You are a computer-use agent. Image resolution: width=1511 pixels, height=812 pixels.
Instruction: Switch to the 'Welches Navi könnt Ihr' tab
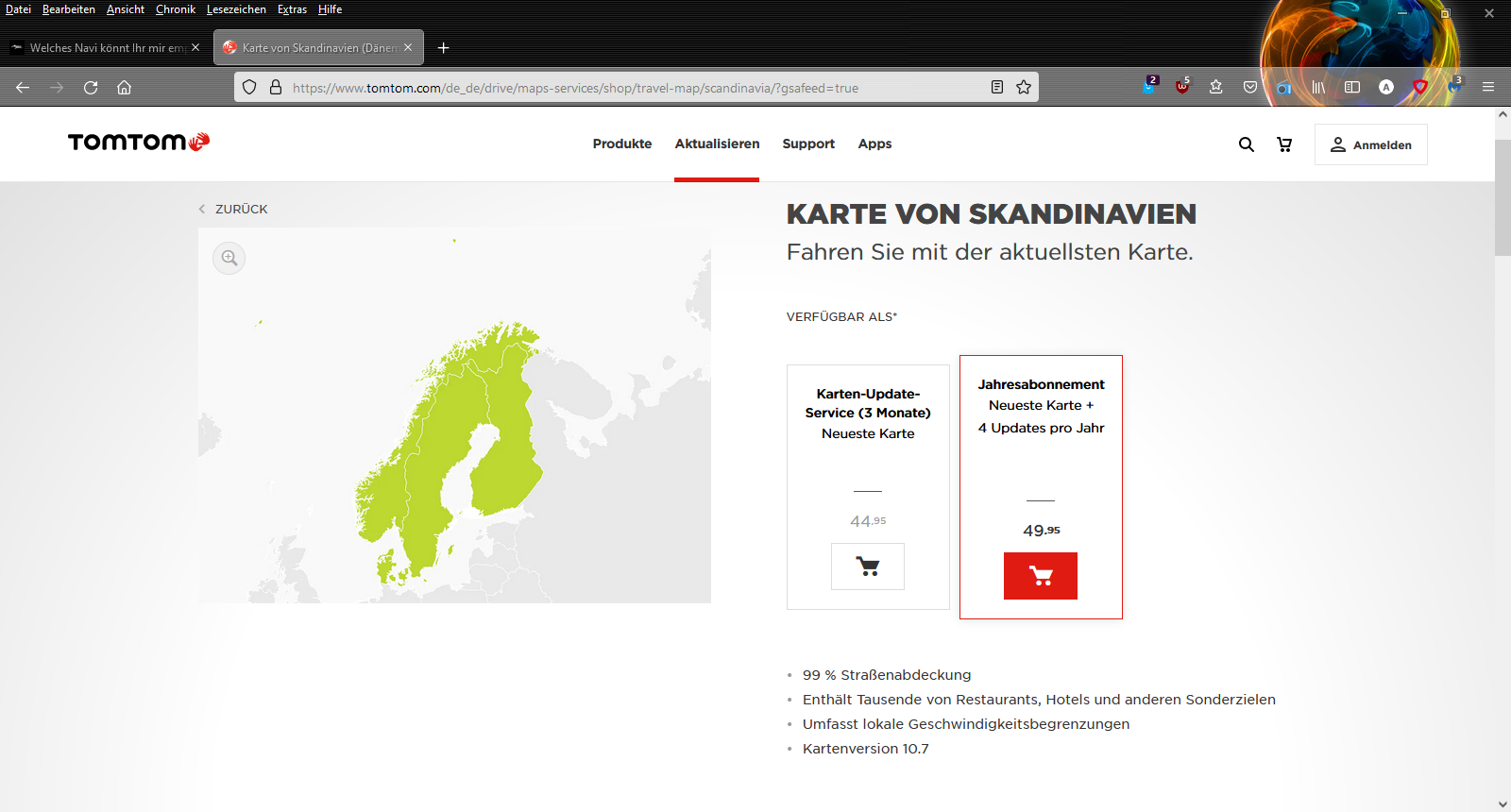click(x=102, y=48)
